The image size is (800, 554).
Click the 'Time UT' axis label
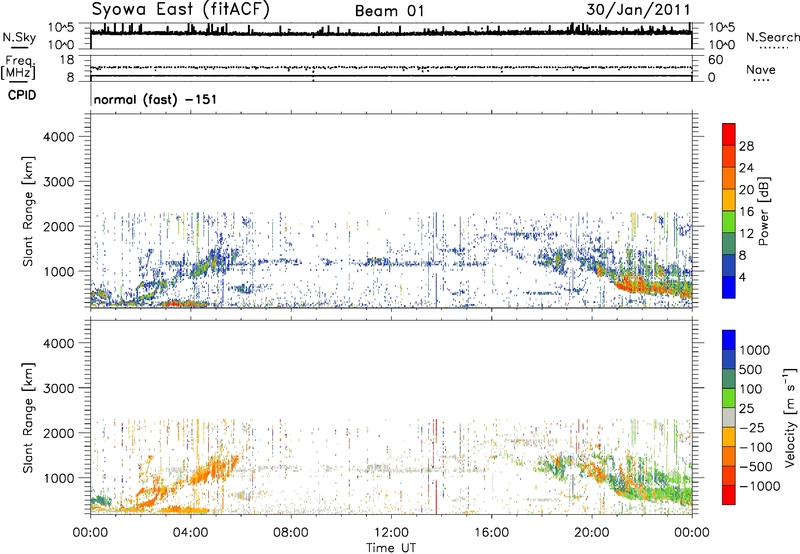391,548
